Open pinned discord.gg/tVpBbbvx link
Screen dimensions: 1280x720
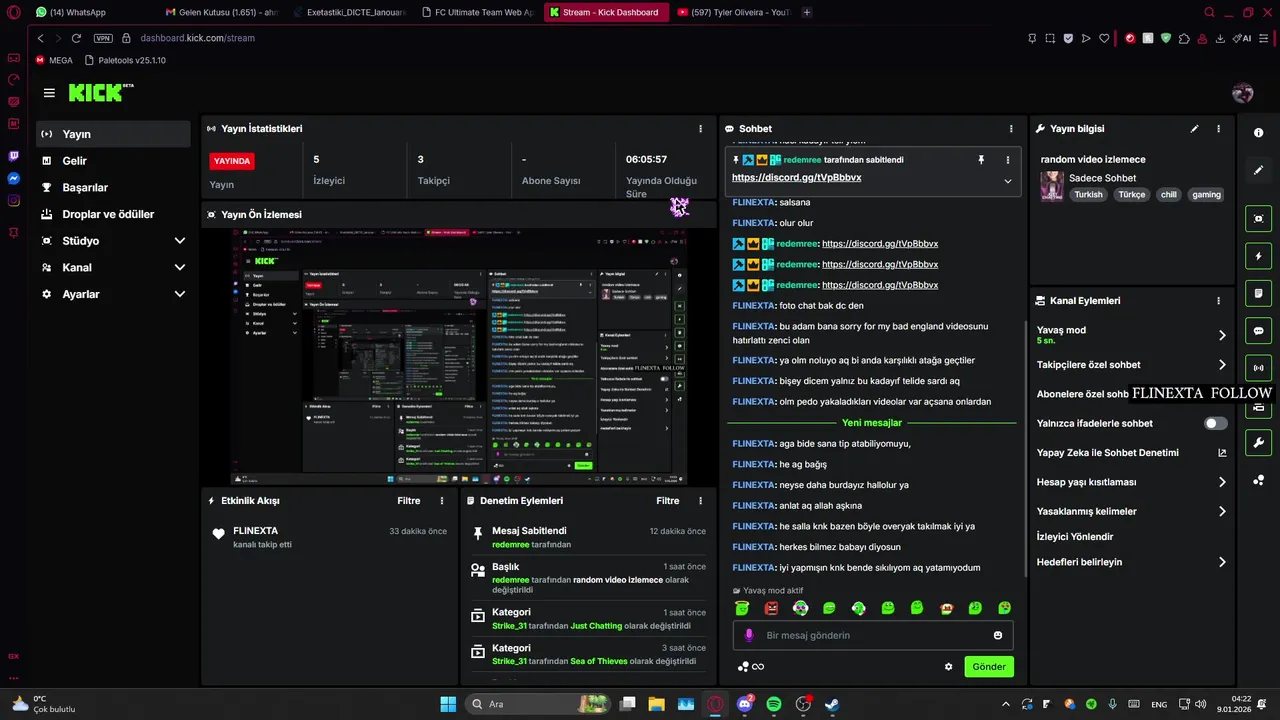796,177
